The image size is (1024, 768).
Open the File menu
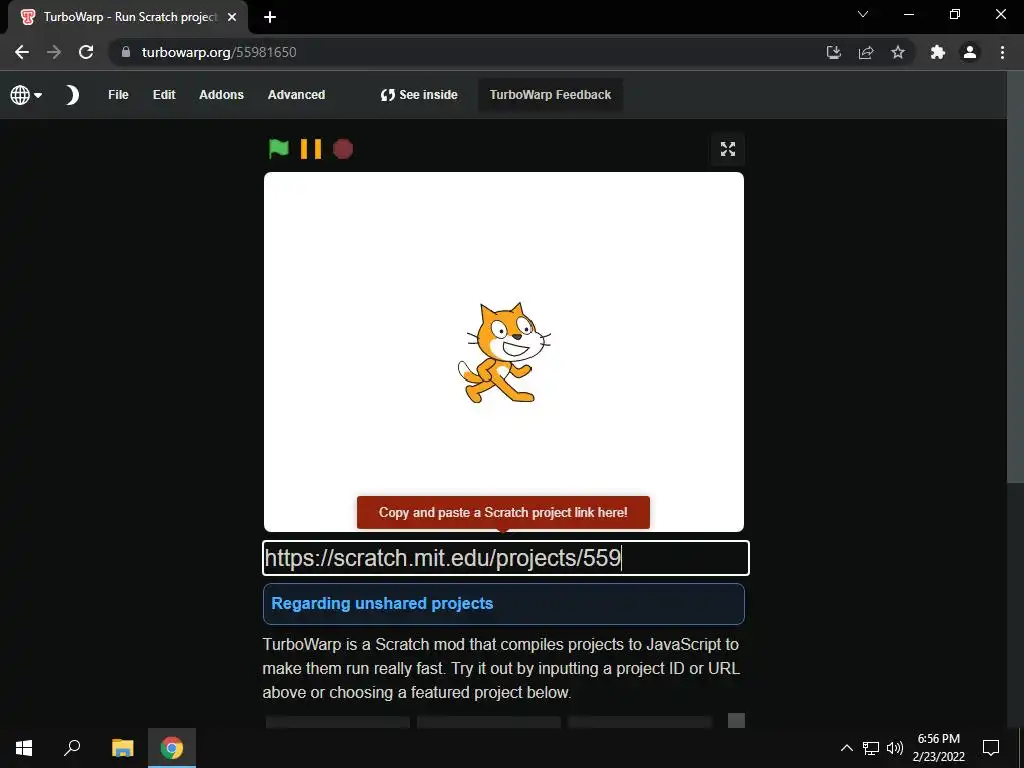pyautogui.click(x=118, y=95)
